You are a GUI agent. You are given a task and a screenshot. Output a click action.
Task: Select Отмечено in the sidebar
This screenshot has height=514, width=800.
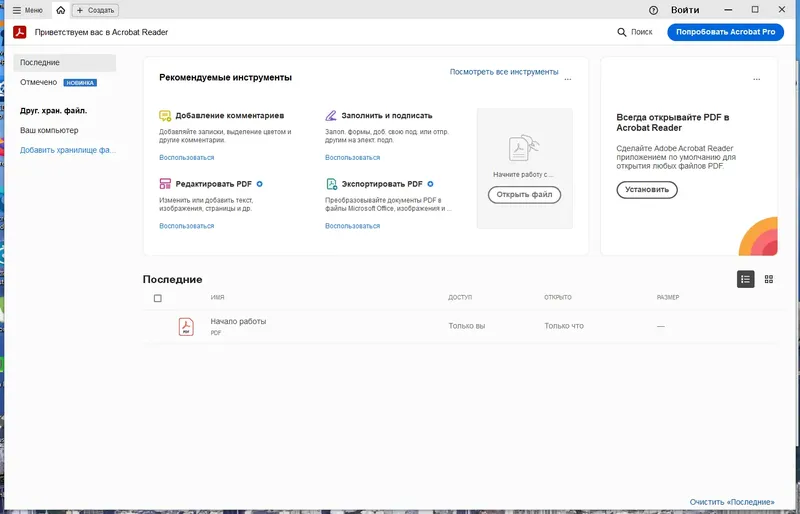[38, 82]
